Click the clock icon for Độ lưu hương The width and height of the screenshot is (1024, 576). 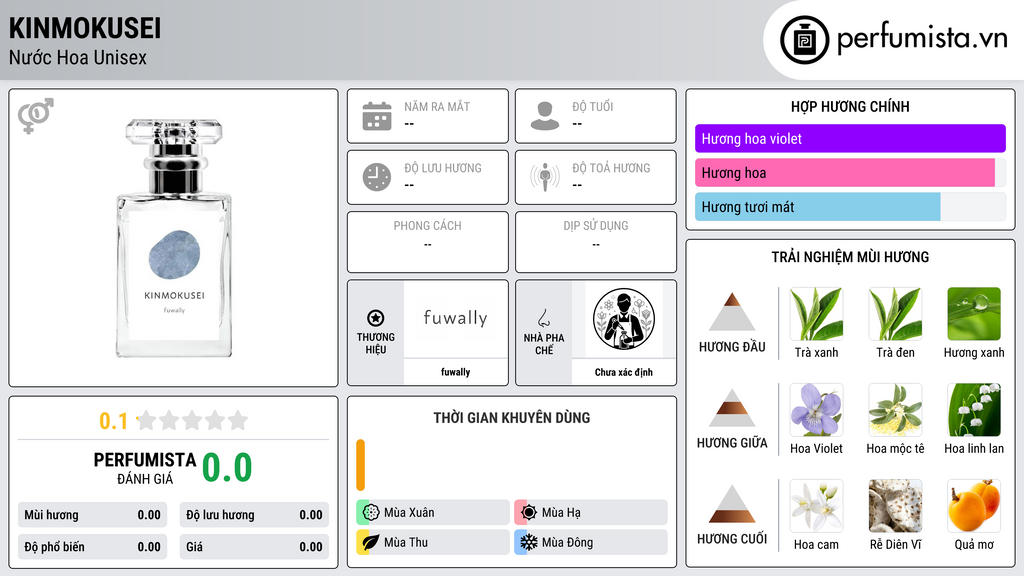pos(377,177)
